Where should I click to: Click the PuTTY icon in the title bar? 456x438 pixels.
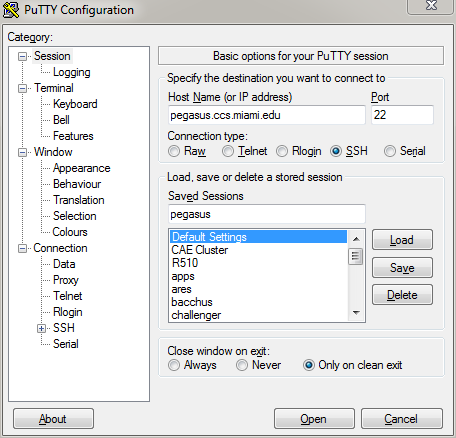coord(11,9)
